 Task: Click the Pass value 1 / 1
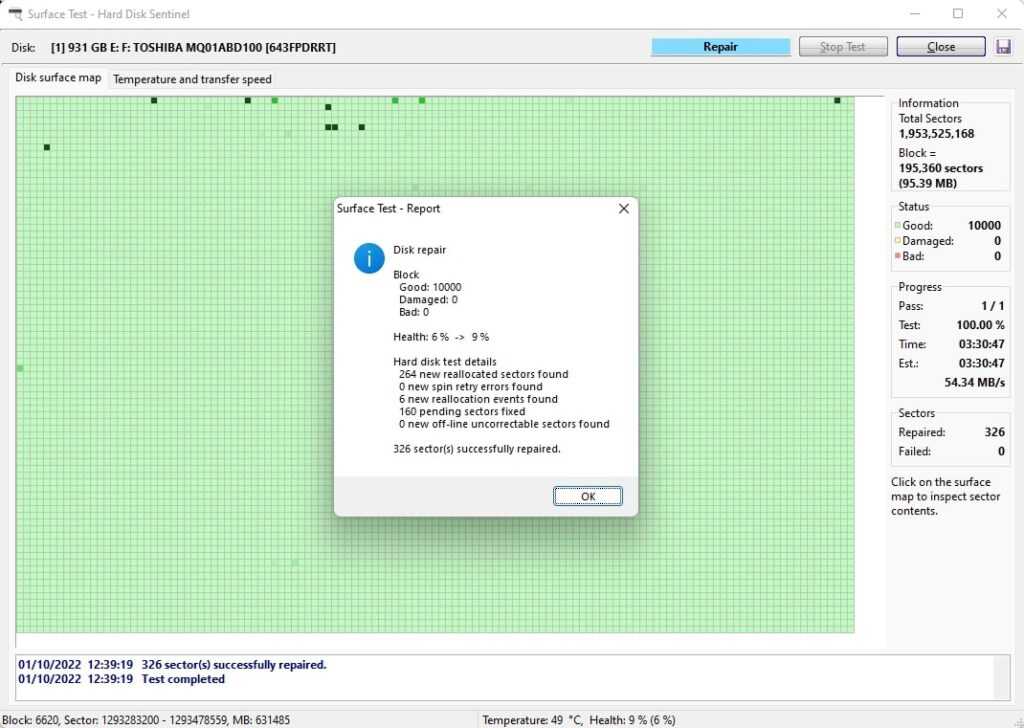(993, 306)
